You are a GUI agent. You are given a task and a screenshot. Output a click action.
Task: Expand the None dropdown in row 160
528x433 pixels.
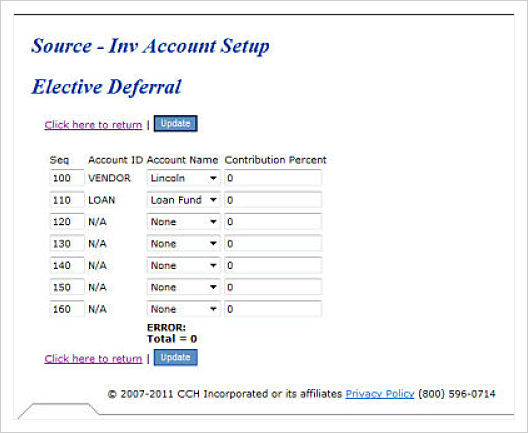click(x=184, y=309)
